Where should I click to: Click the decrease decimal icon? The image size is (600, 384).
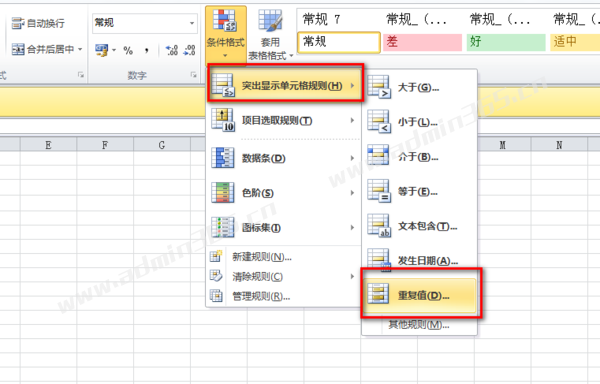pyautogui.click(x=190, y=50)
